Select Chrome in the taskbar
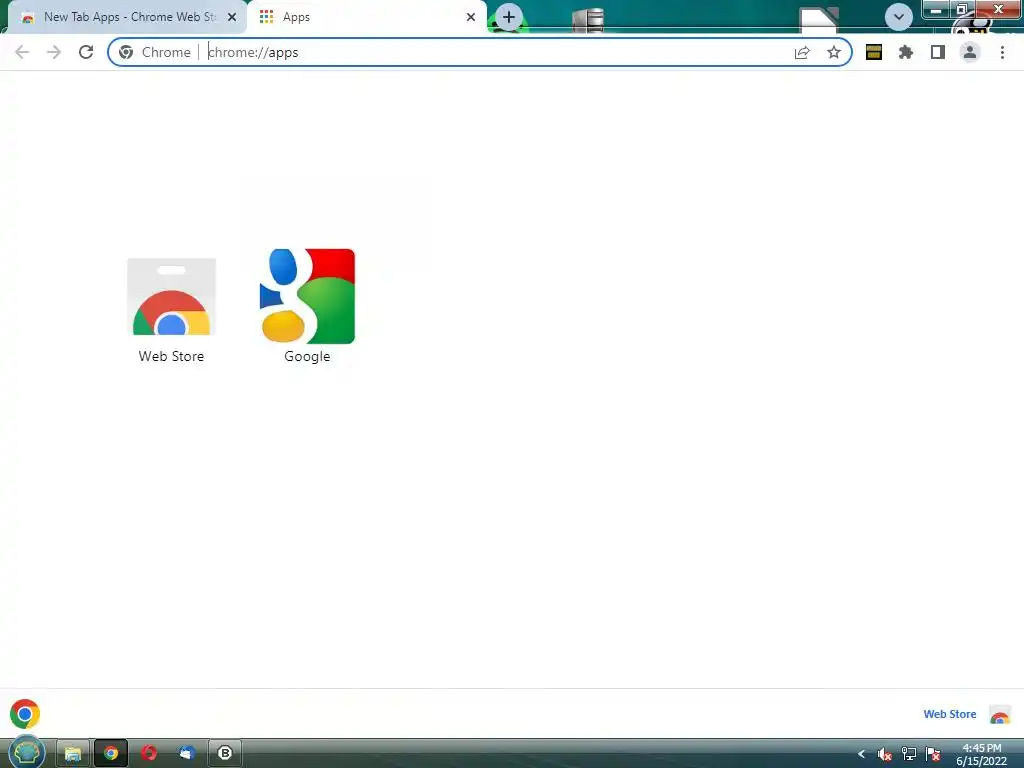This screenshot has width=1024, height=768. (x=111, y=753)
